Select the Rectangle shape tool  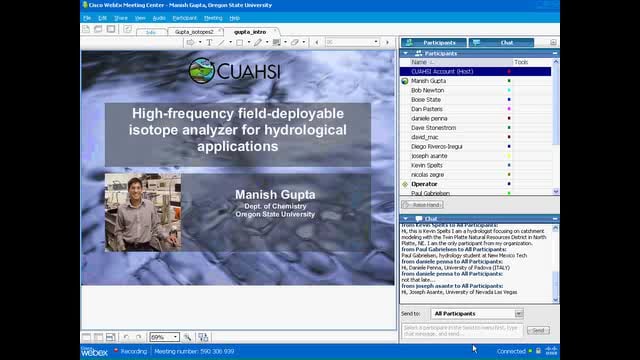click(240, 42)
